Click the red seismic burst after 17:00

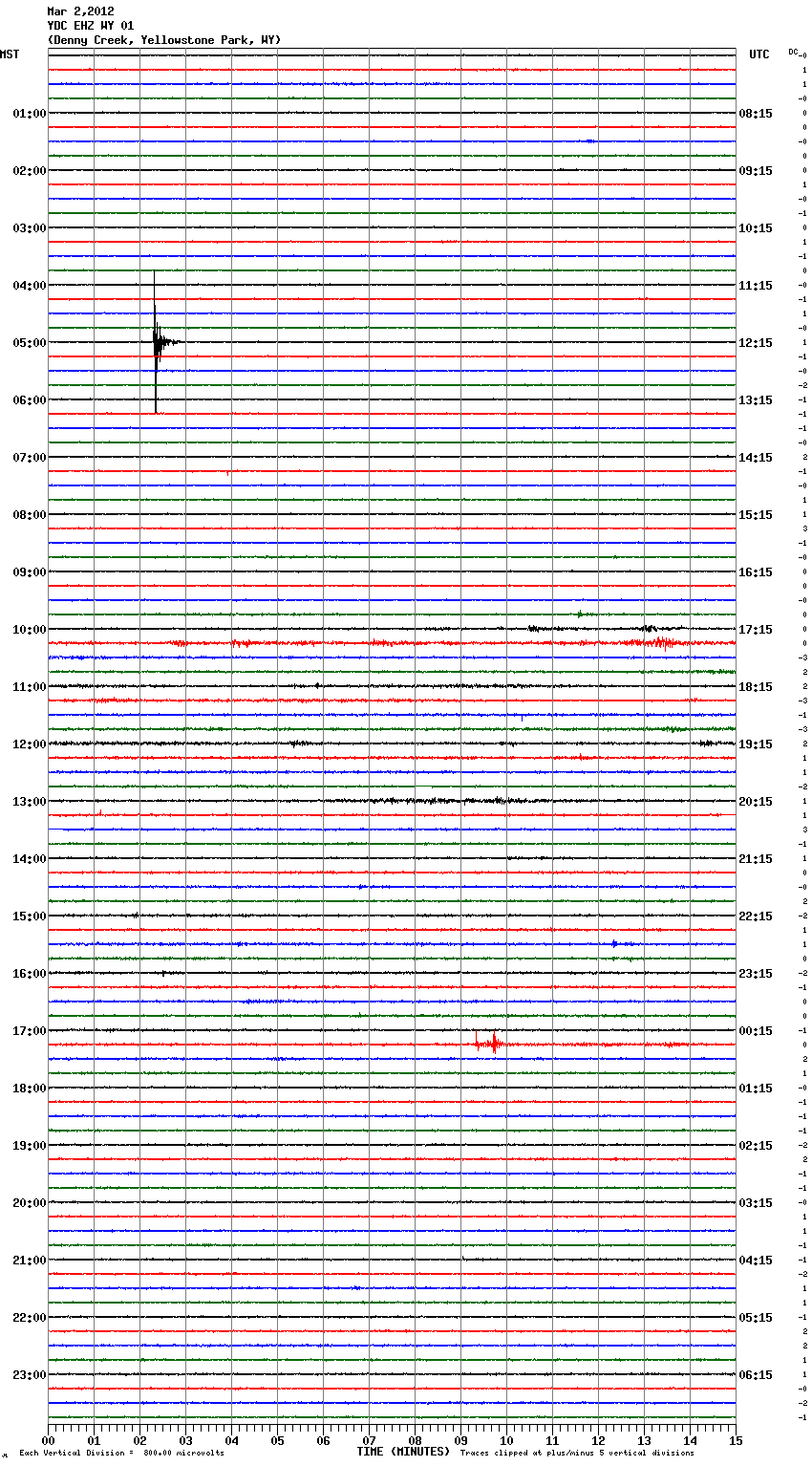(490, 1044)
